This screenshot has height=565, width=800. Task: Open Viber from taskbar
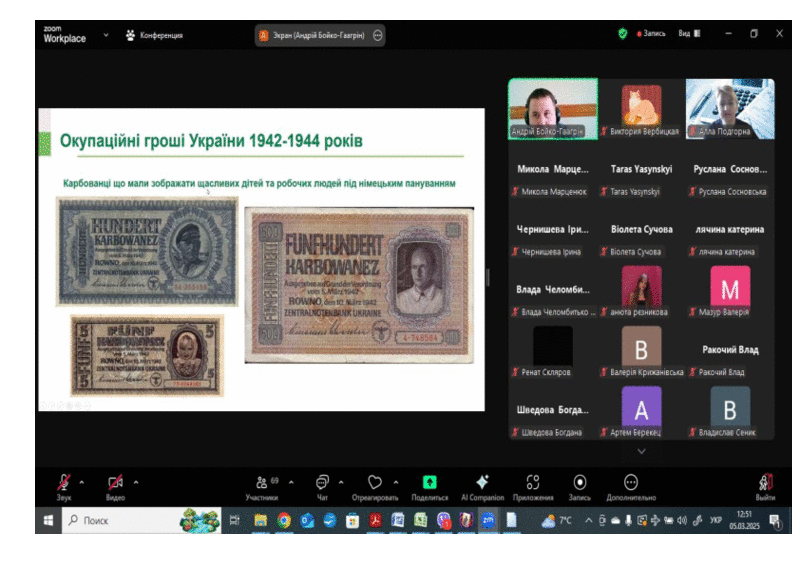pyautogui.click(x=443, y=520)
